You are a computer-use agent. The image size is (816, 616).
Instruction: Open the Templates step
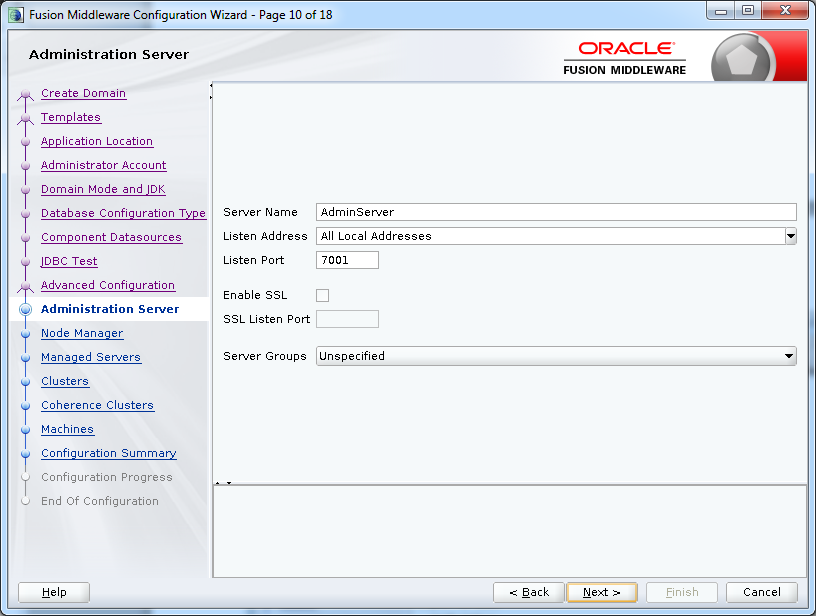[x=71, y=117]
